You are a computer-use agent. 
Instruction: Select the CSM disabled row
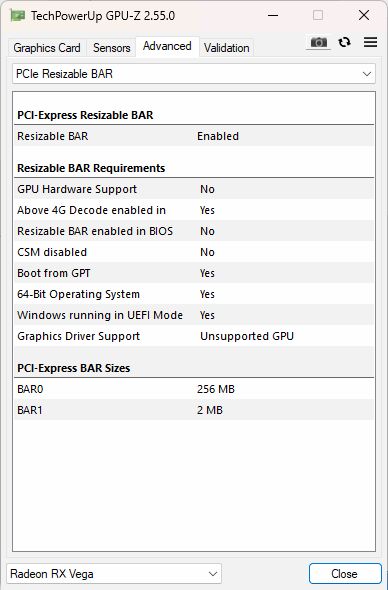[195, 252]
